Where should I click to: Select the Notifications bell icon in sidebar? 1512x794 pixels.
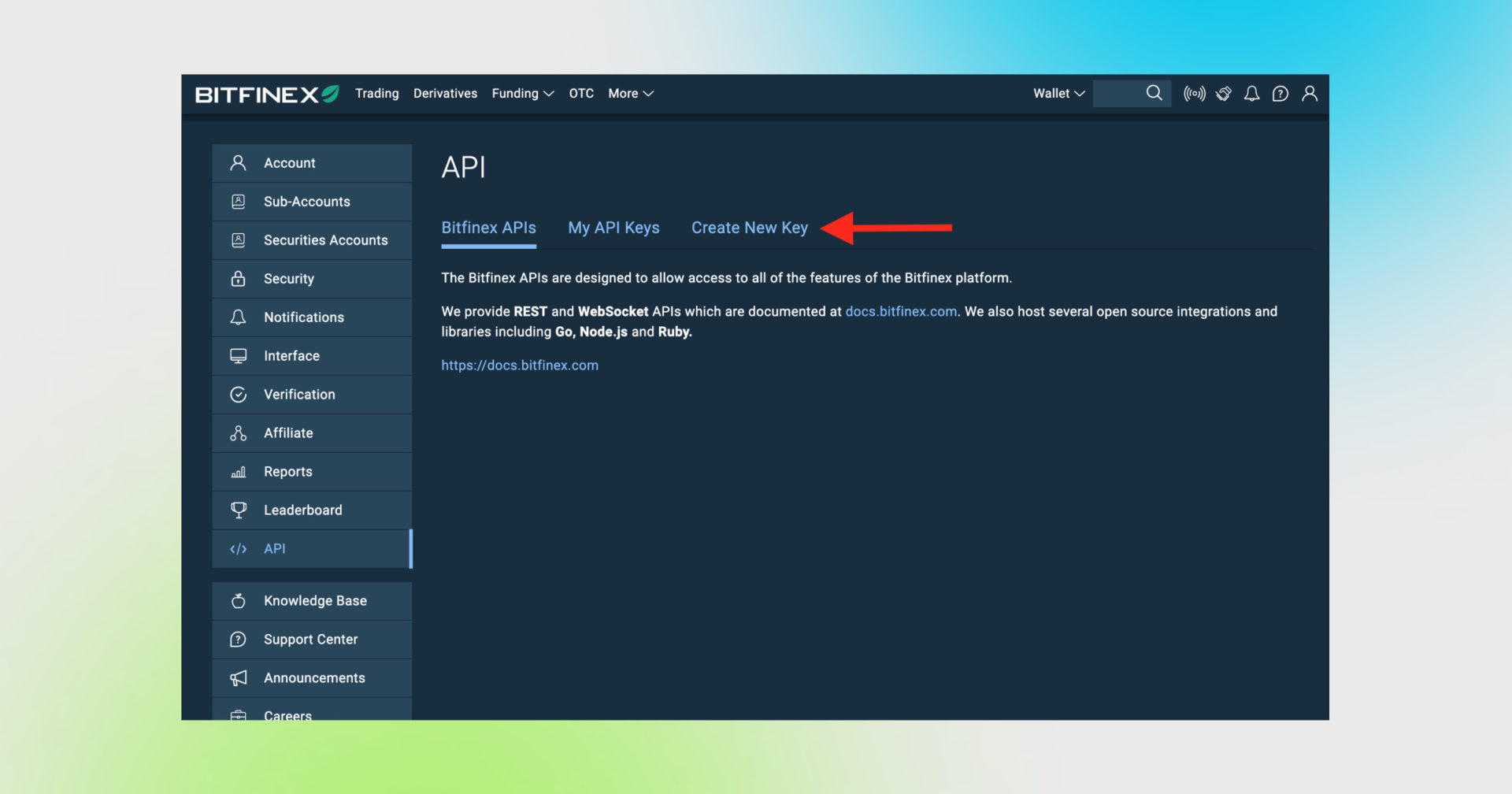(x=239, y=317)
